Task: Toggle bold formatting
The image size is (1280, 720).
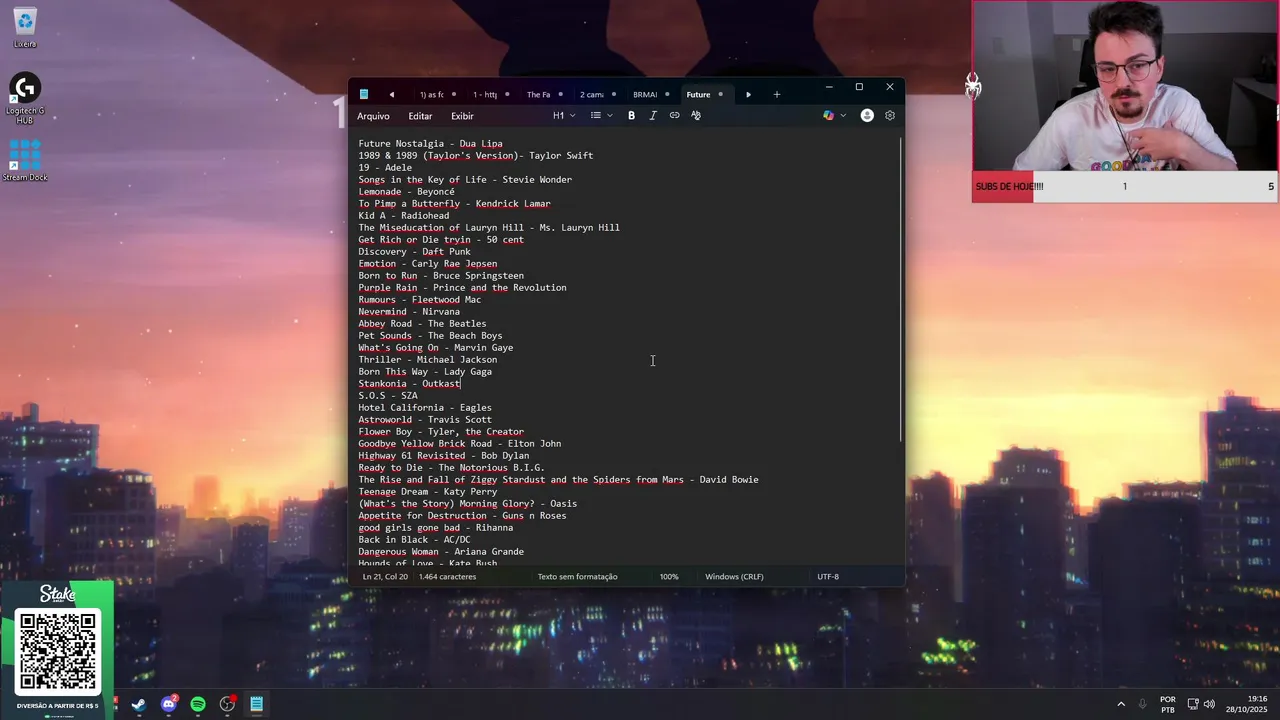Action: (631, 116)
